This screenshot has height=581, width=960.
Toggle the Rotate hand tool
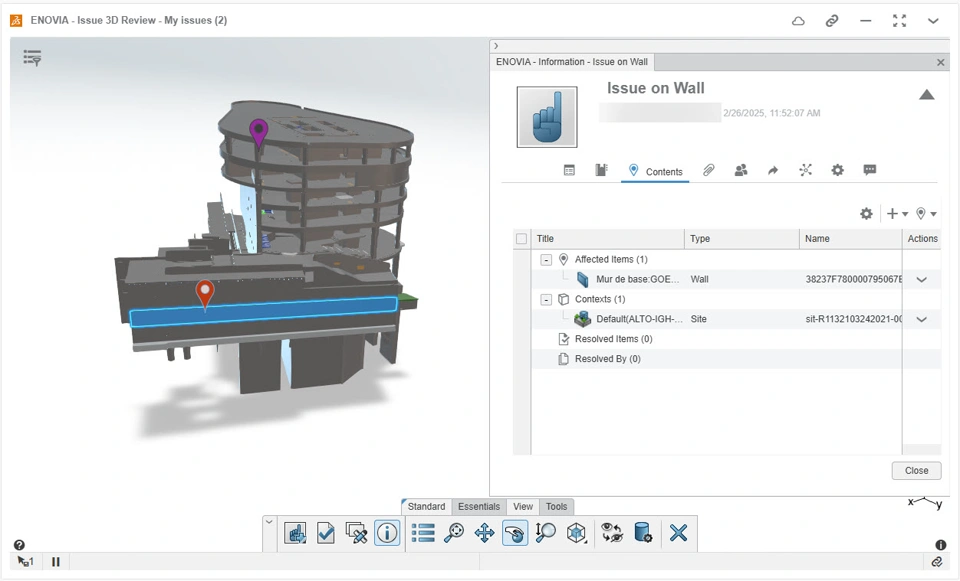515,533
